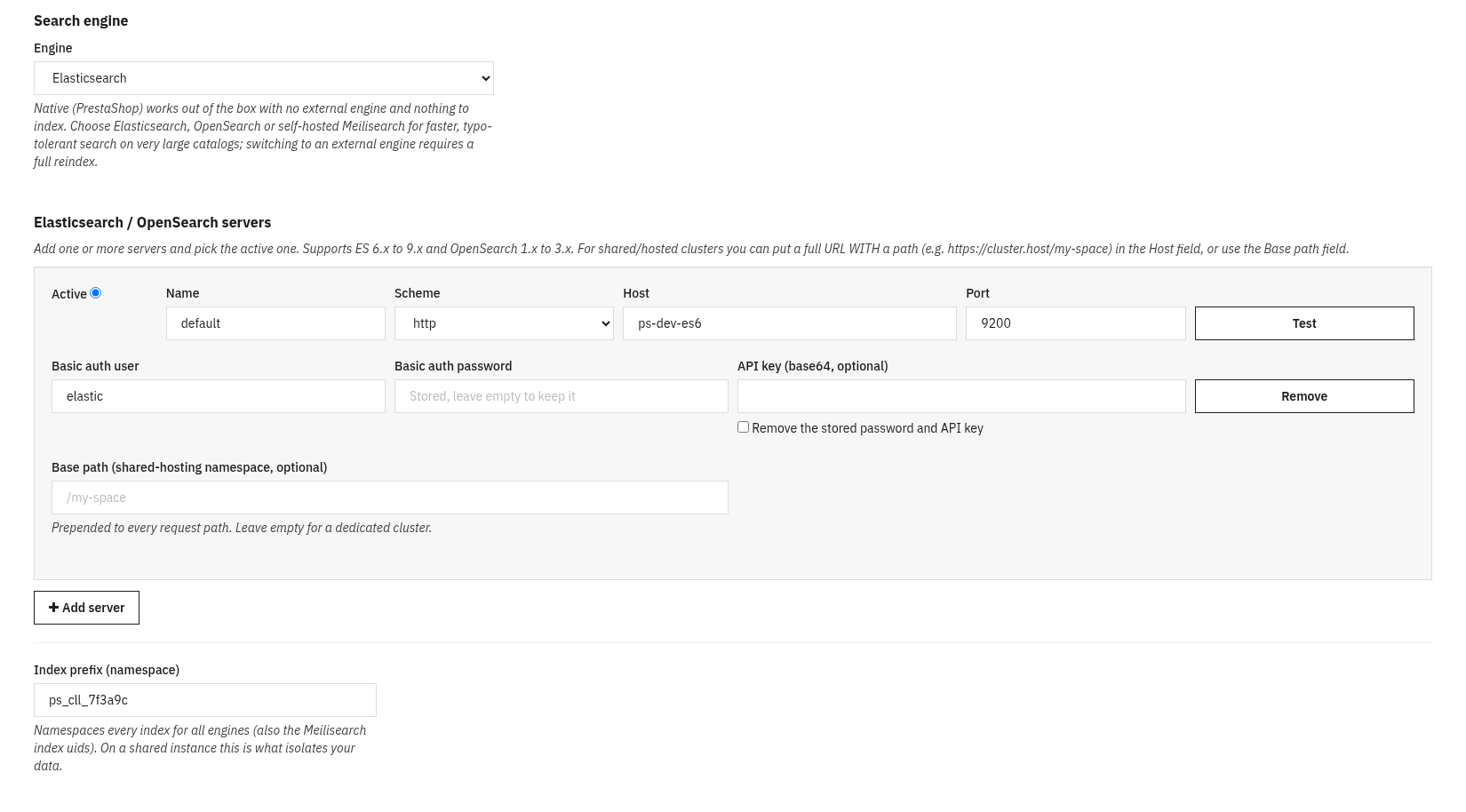Select the Port field showing 9200

click(x=1076, y=323)
